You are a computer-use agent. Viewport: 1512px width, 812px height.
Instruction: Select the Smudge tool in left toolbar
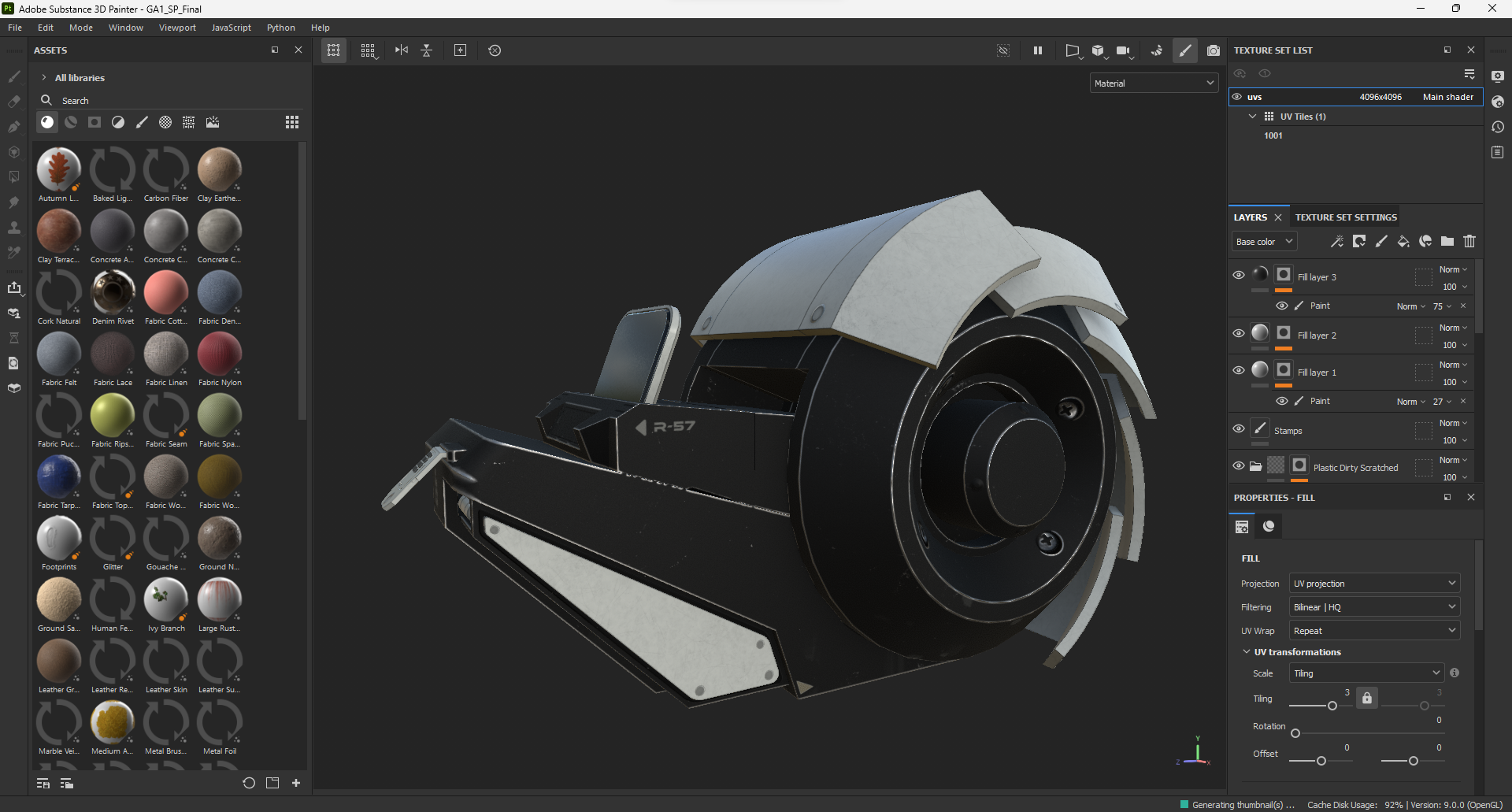point(13,202)
